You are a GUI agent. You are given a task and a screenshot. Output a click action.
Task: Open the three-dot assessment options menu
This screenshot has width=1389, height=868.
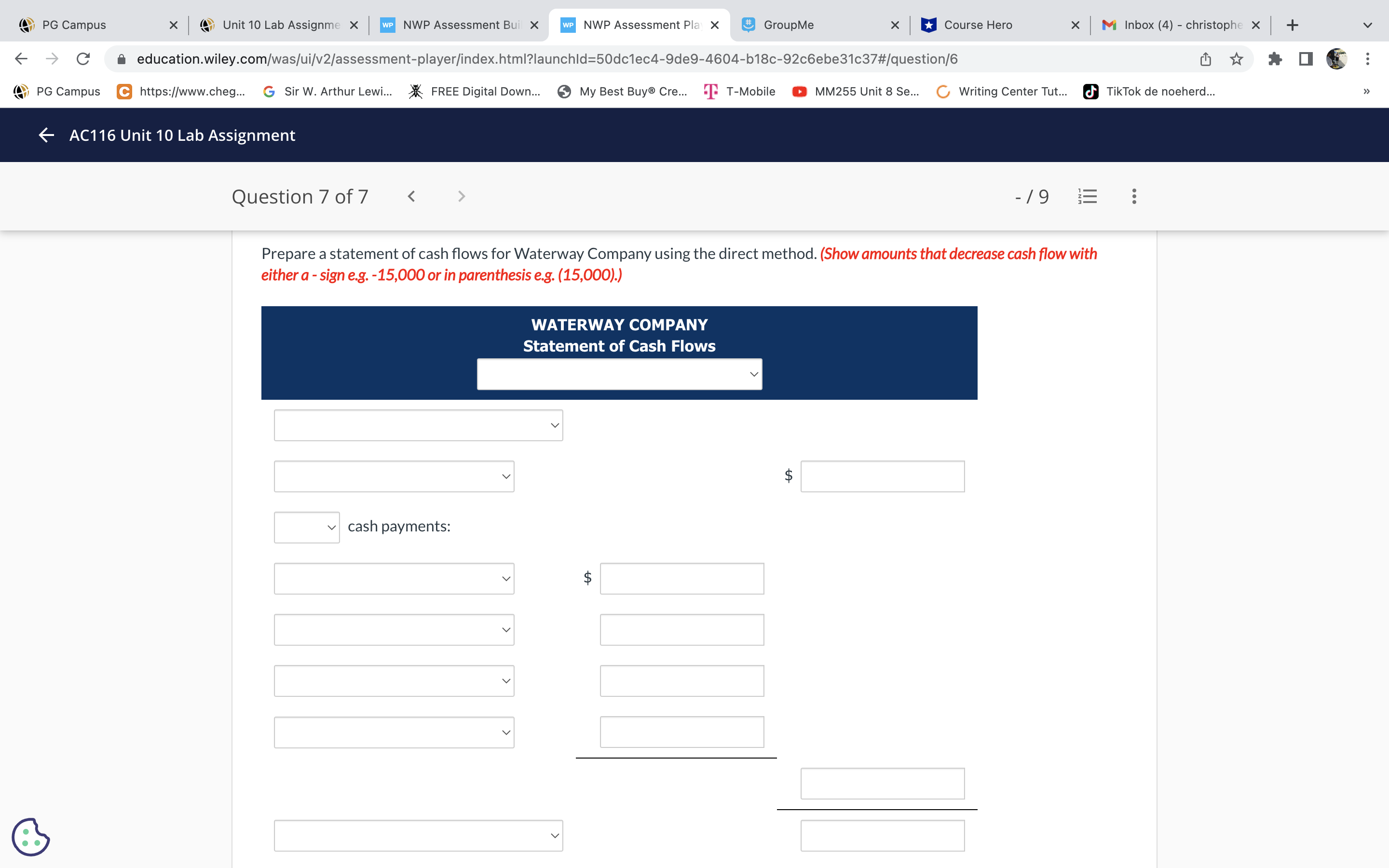1133,196
